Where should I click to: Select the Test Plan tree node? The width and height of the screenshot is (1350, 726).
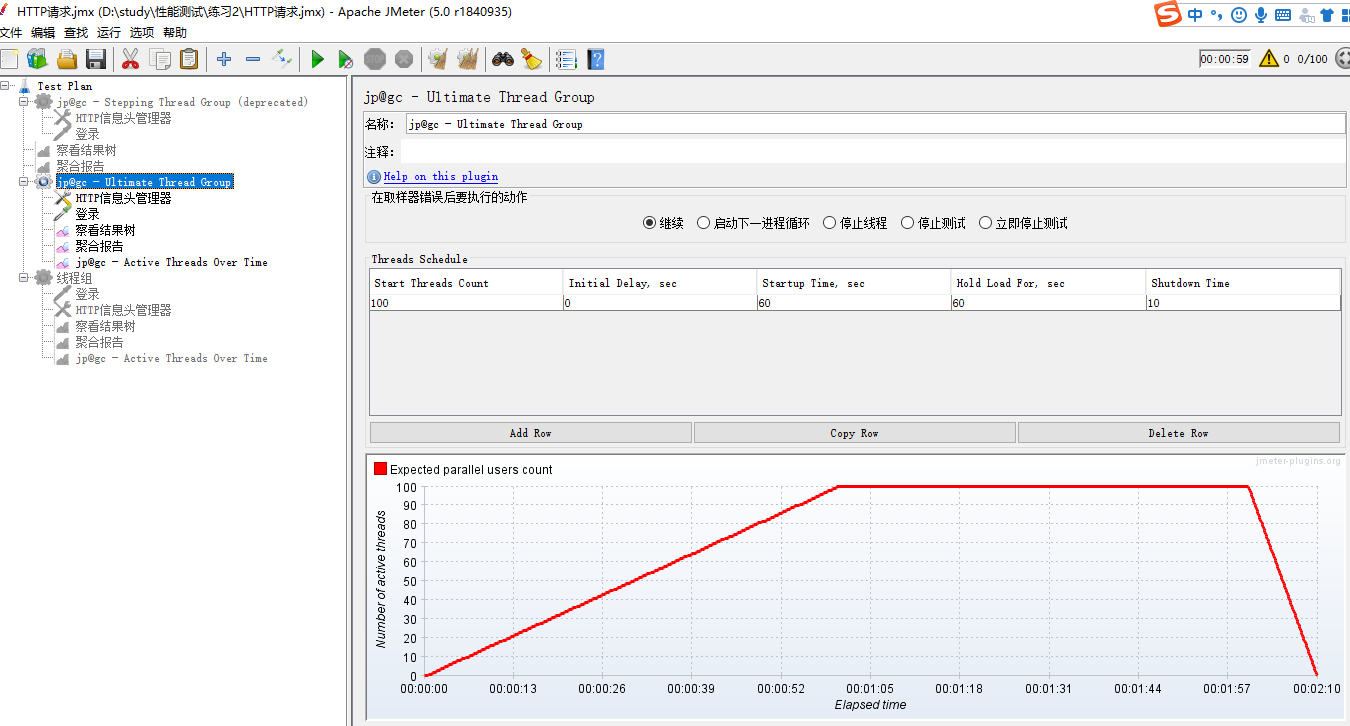(x=65, y=86)
